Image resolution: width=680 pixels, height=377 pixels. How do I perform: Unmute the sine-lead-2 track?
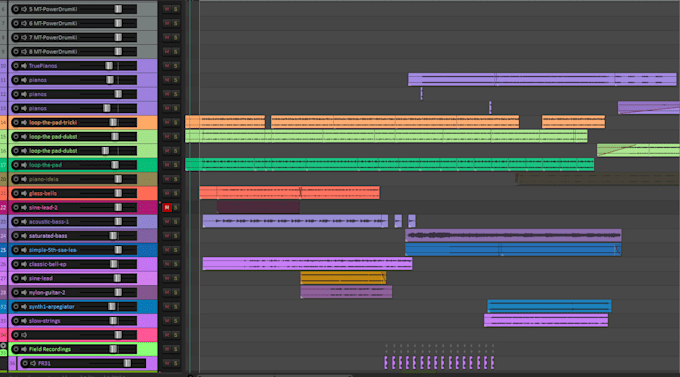pos(167,208)
